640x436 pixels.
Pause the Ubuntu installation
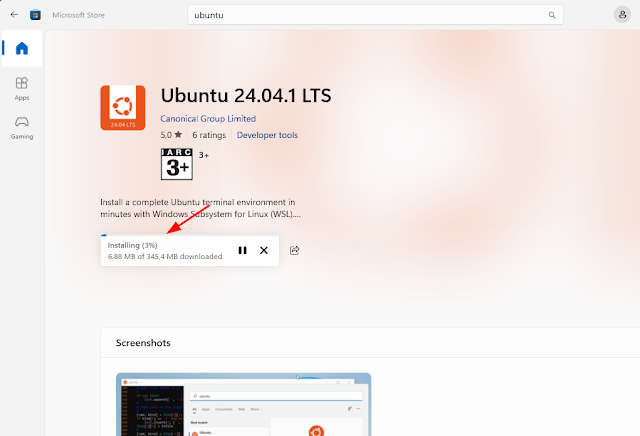242,250
